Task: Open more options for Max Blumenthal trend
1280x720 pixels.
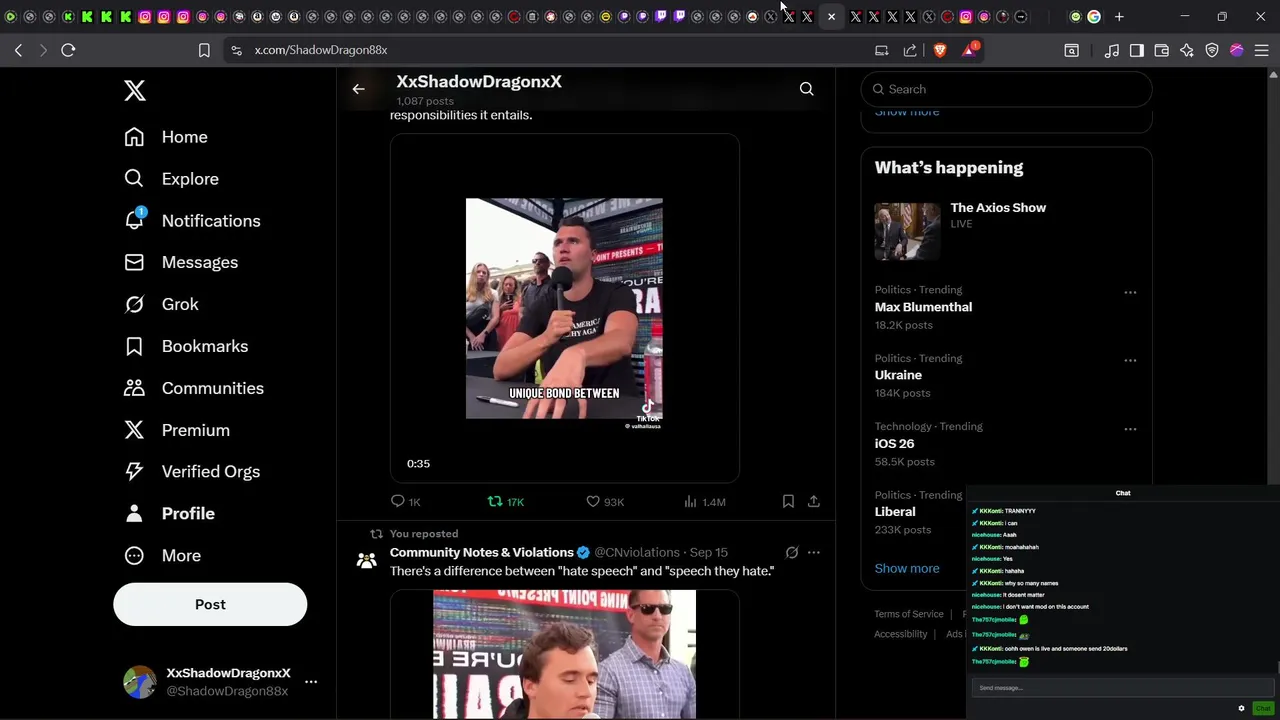Action: click(1130, 293)
